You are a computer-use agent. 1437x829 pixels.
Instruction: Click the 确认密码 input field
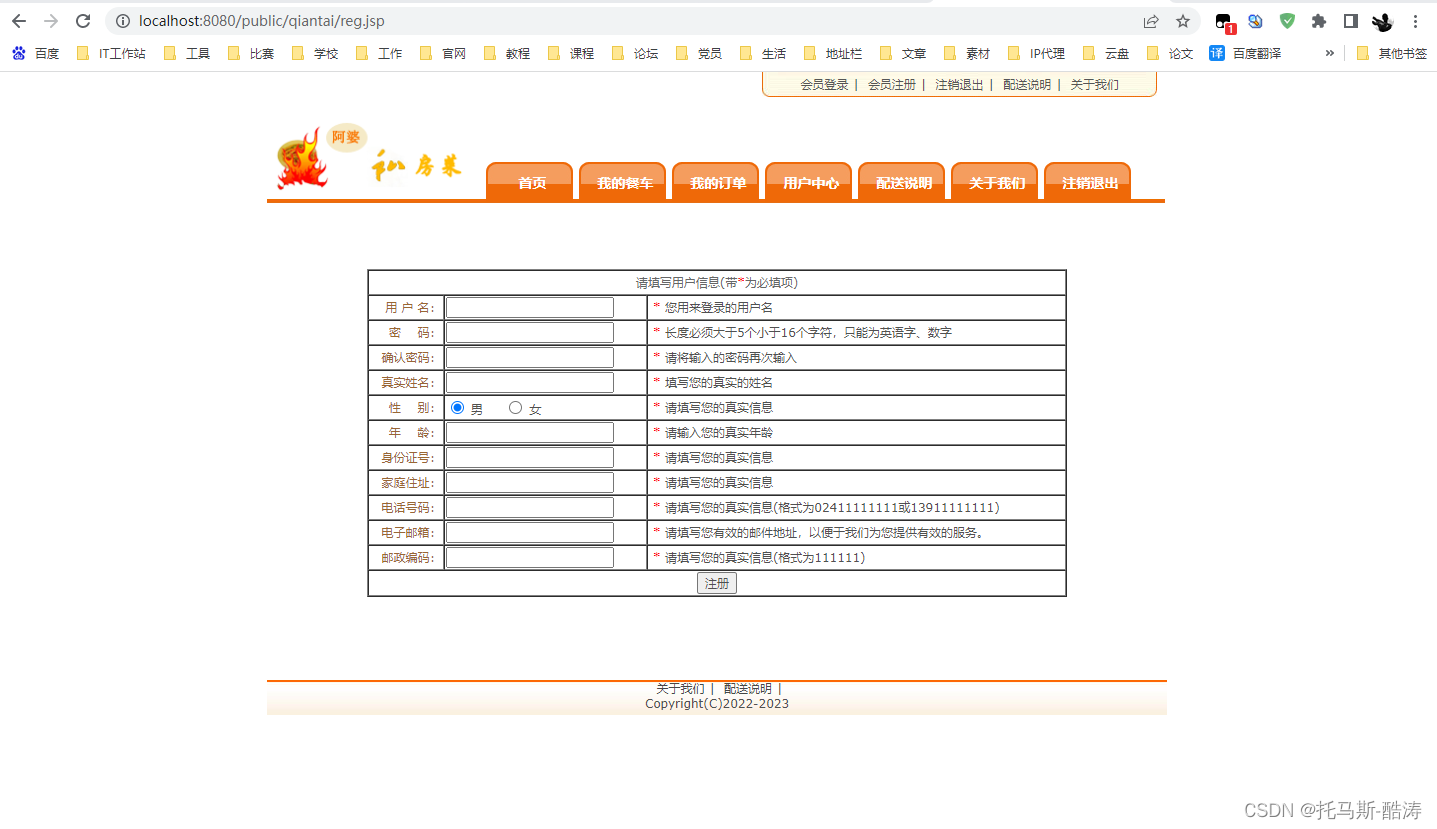pos(530,358)
